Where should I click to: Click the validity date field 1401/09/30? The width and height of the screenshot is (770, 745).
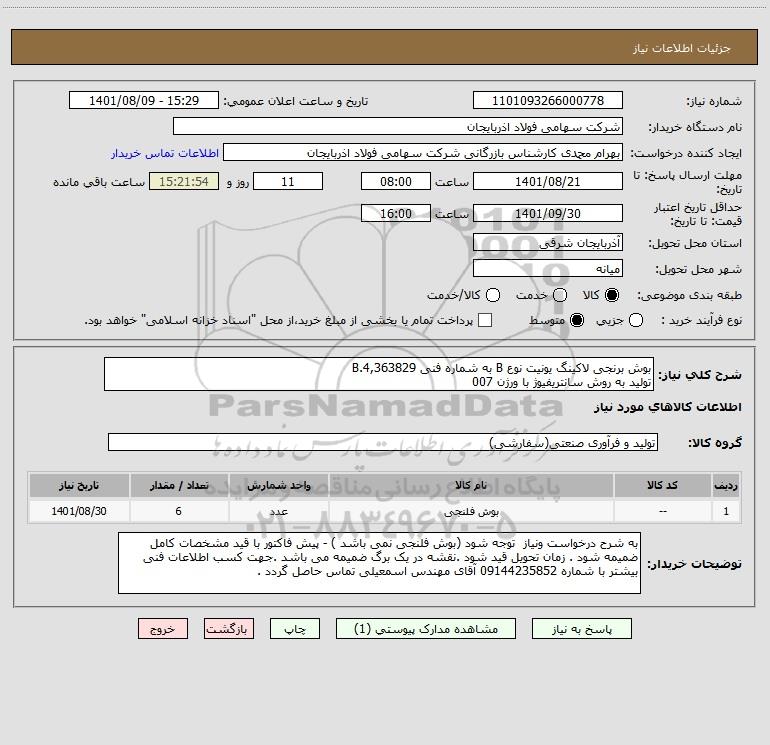(x=548, y=213)
